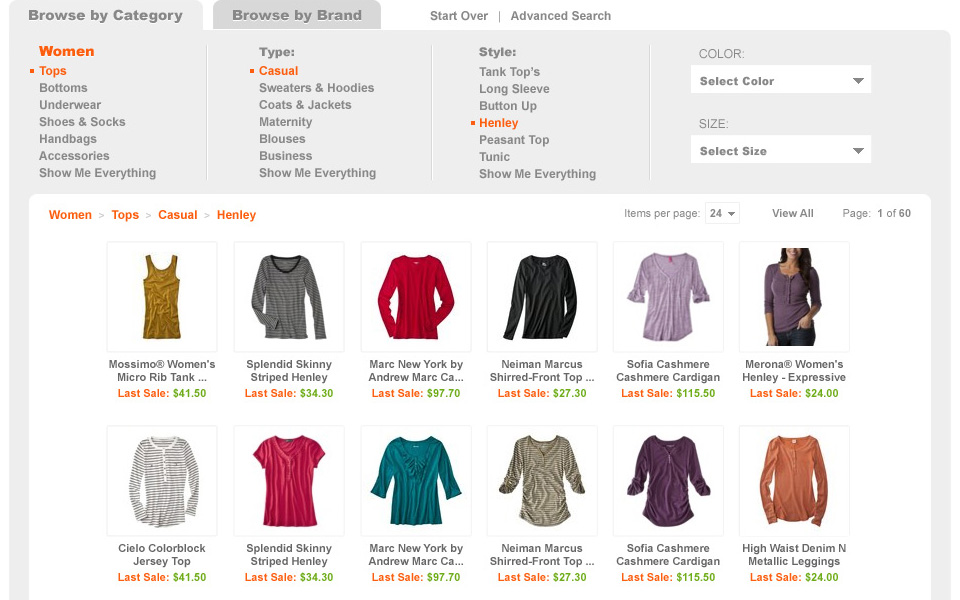Click Merona Women's Henley - Expressive title
Image resolution: width=960 pixels, height=600 pixels.
794,371
